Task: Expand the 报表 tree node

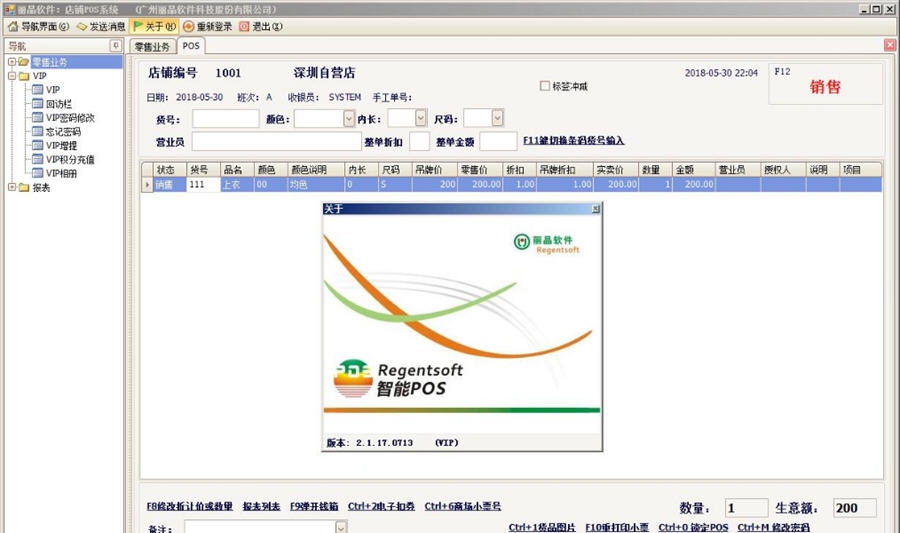Action: [x=12, y=187]
